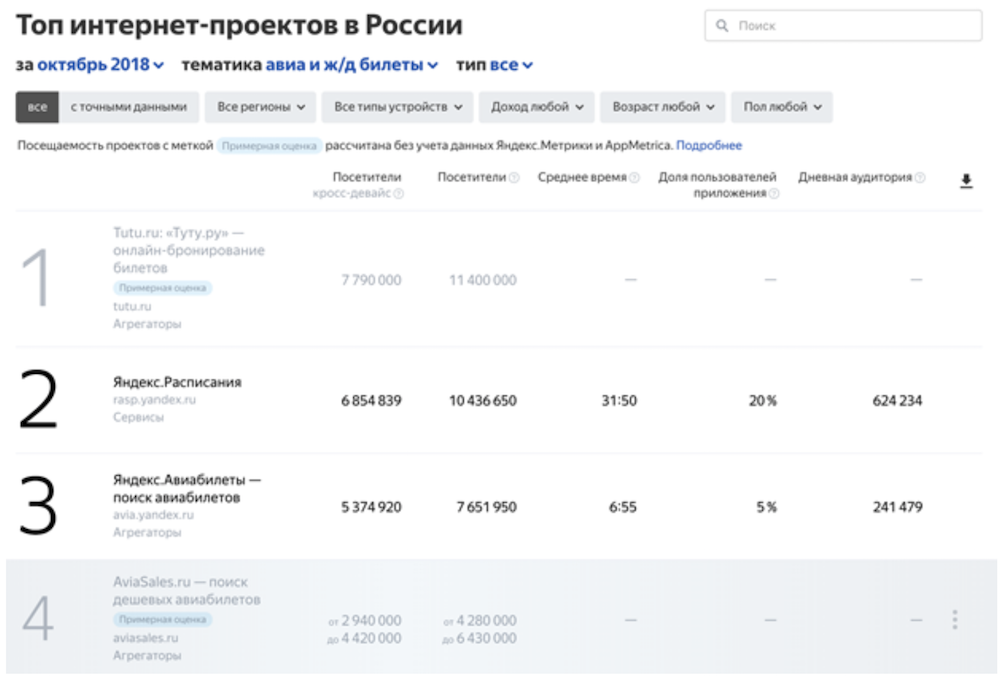Click the page title «Топ интернет-проектов в России»

239,25
